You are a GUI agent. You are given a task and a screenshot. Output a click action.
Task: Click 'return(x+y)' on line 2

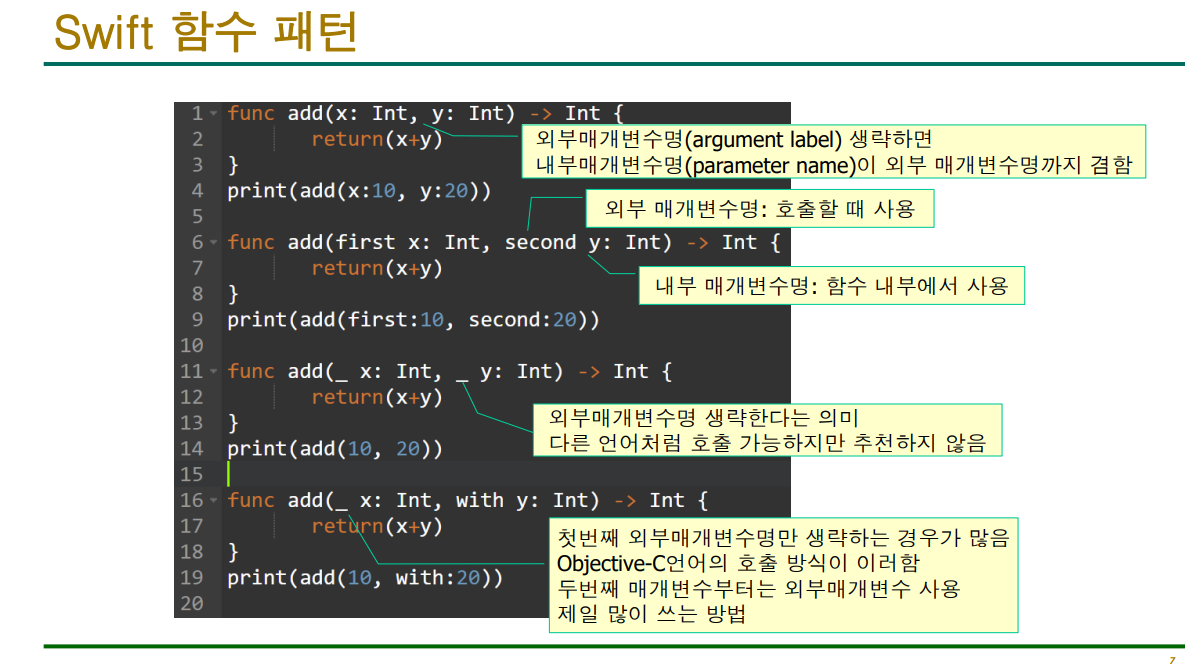(x=377, y=140)
